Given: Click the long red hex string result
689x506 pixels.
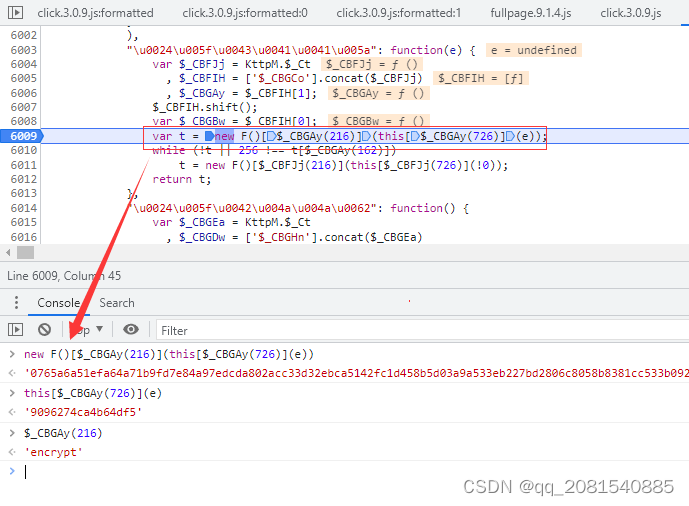Looking at the screenshot, I should tap(356, 373).
